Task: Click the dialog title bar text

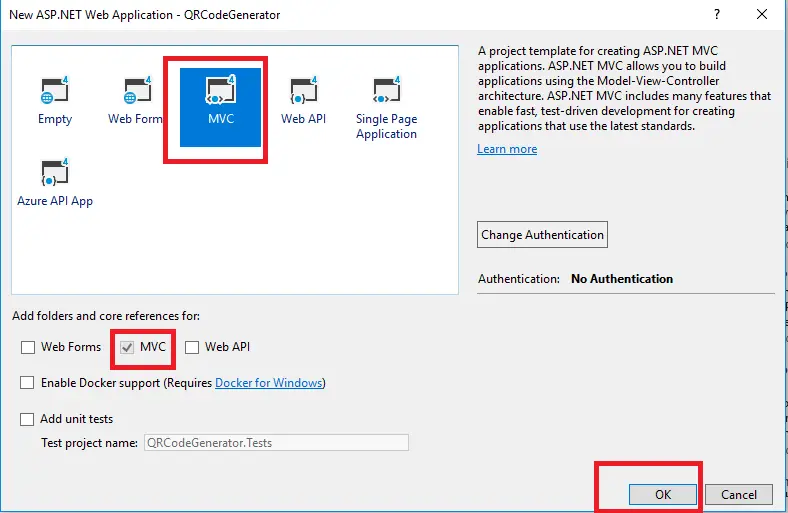Action: click(145, 15)
